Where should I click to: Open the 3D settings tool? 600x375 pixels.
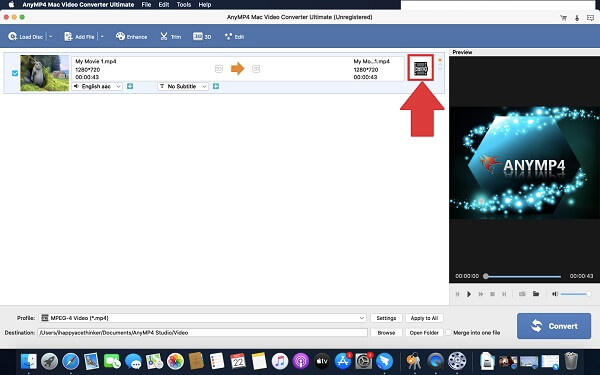point(202,37)
